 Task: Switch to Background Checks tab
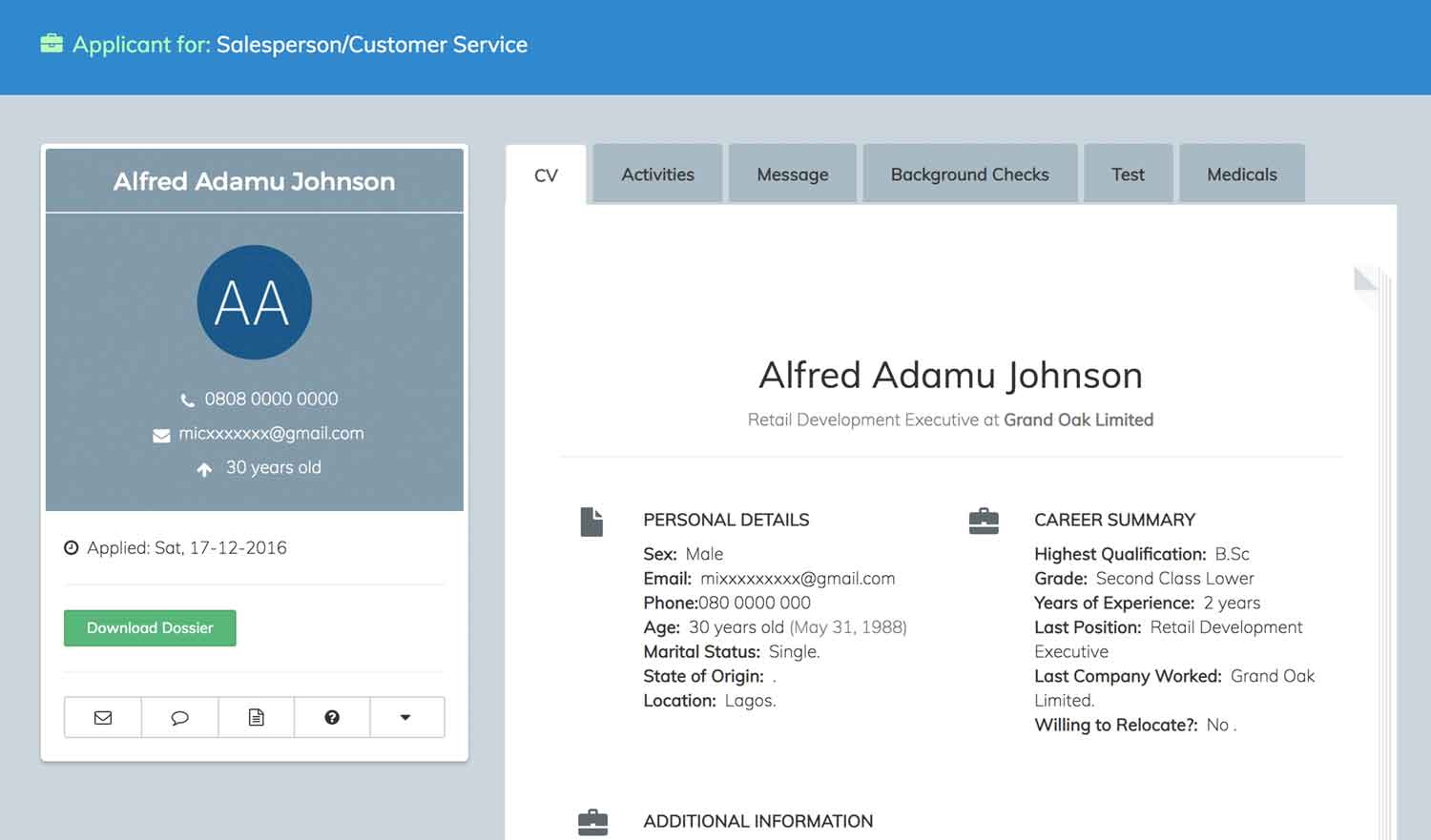click(970, 174)
